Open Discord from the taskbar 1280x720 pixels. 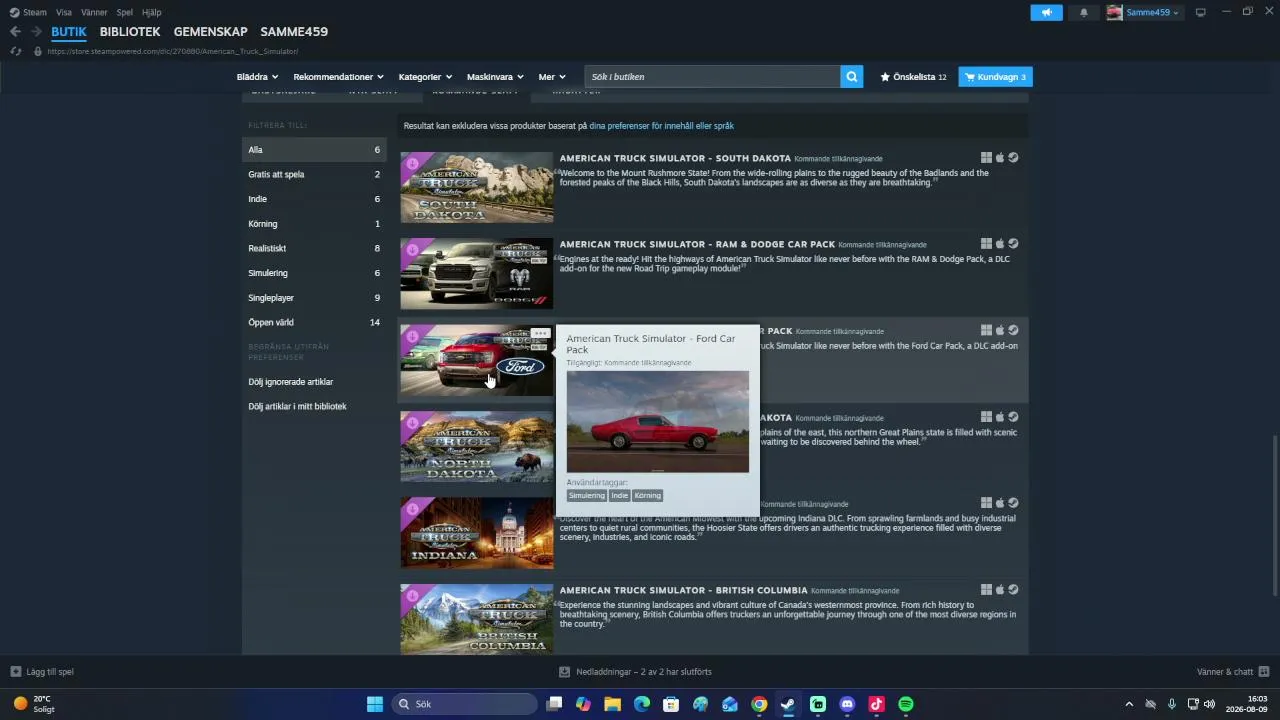click(847, 704)
